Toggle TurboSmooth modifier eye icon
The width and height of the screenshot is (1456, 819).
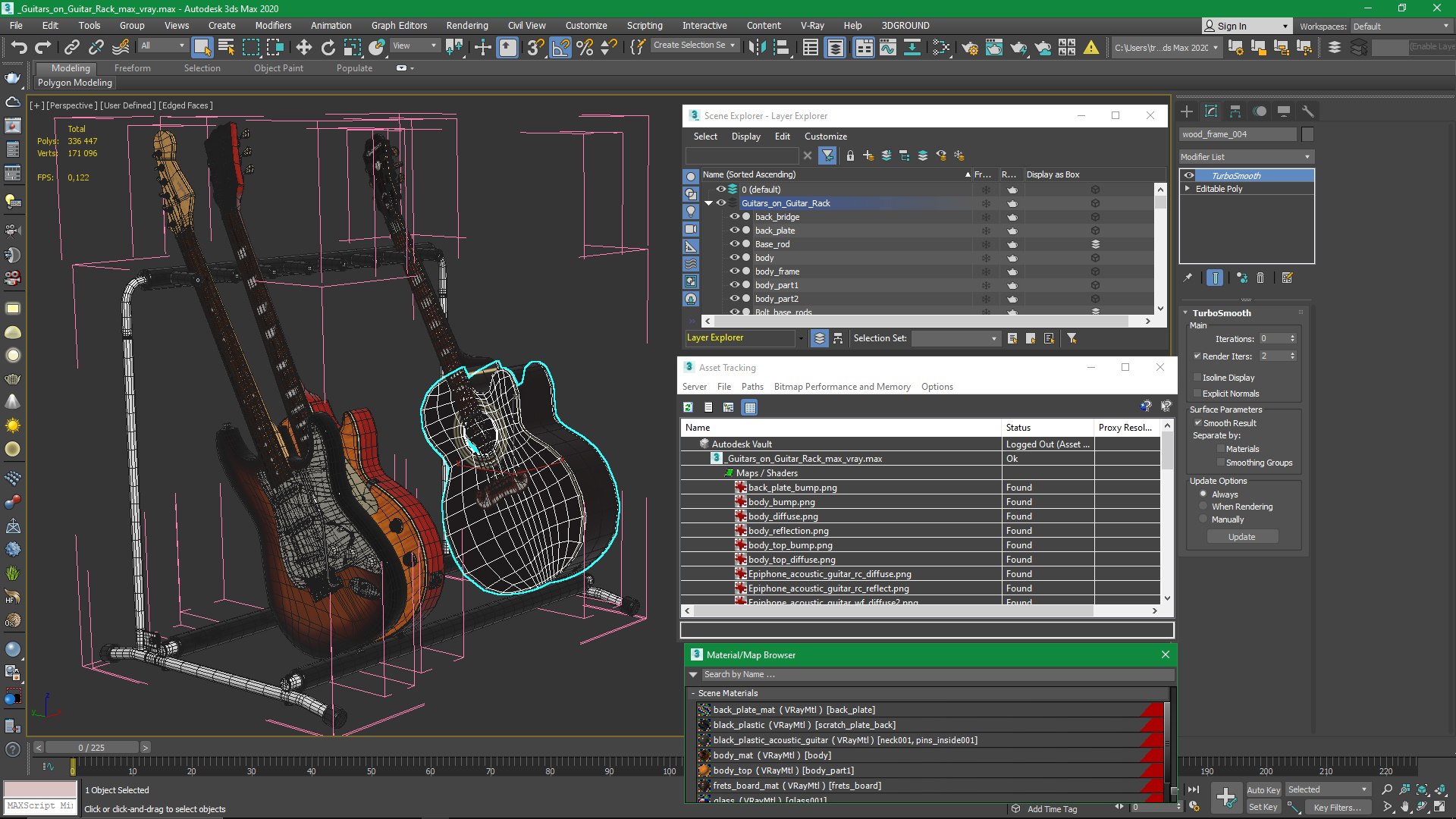pyautogui.click(x=1189, y=176)
